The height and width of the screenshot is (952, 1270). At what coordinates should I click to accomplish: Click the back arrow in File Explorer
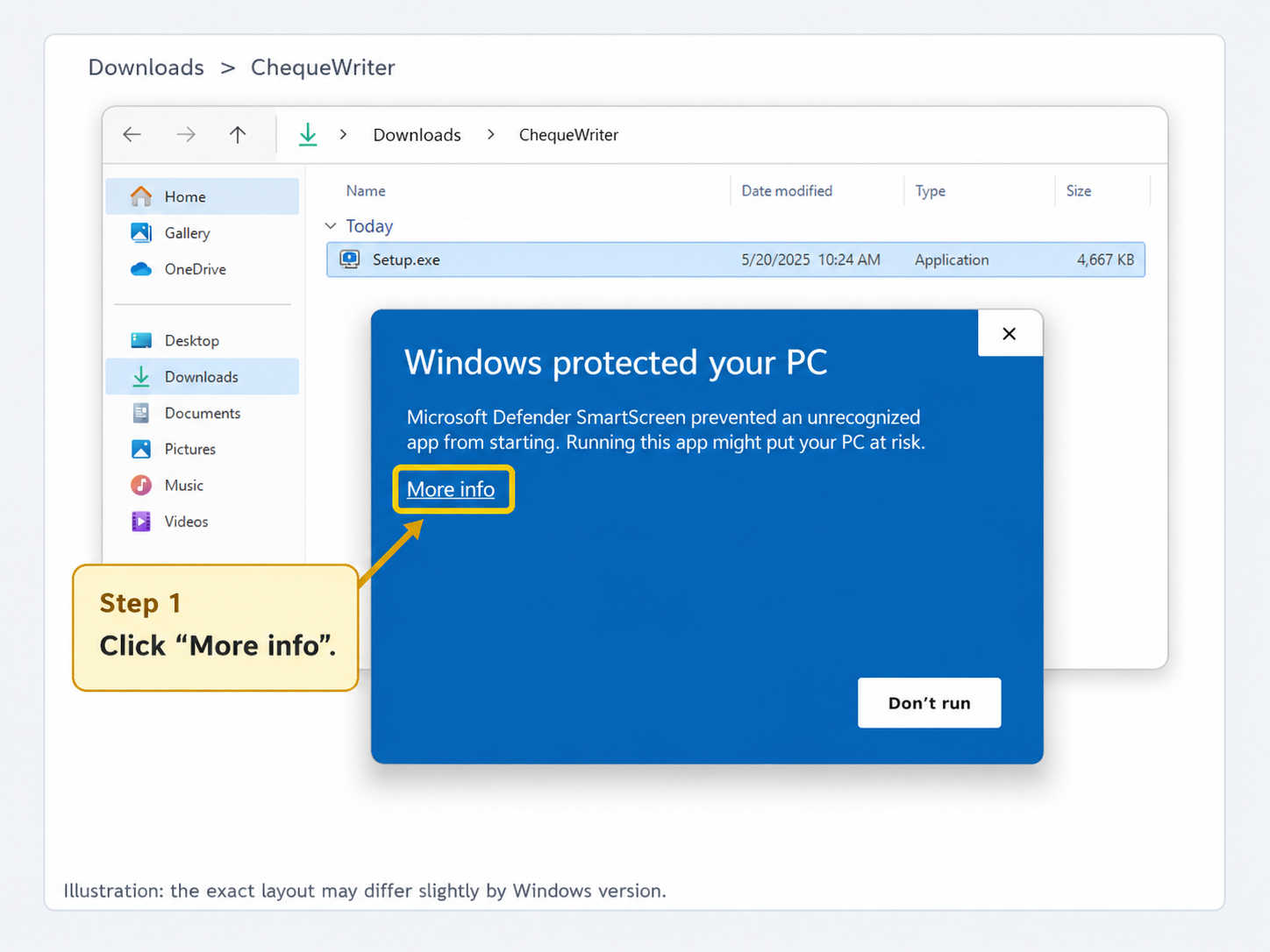coord(132,134)
